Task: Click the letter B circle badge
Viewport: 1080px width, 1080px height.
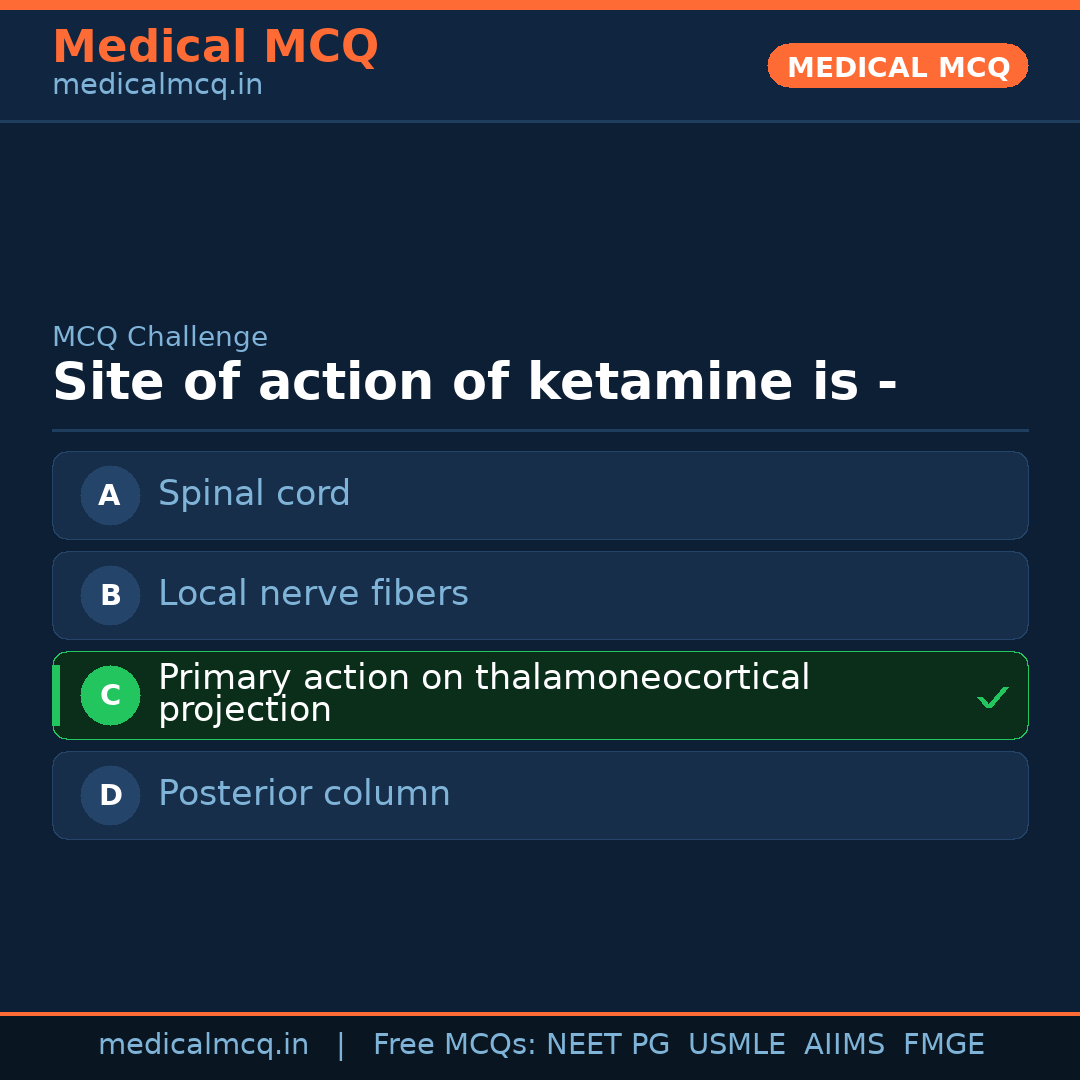Action: pos(110,595)
